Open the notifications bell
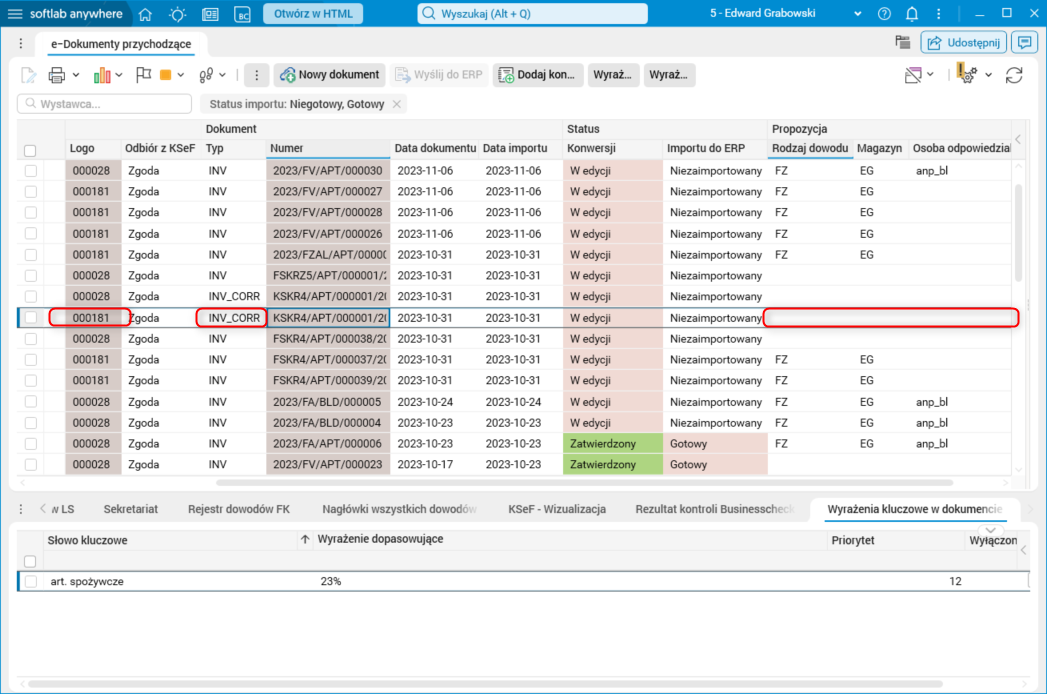This screenshot has height=694, width=1047. 912,14
